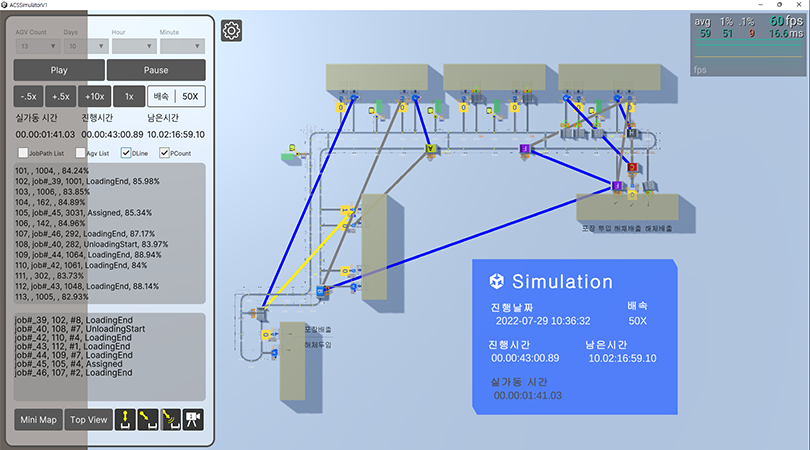Click the camera on tripod icon
The height and width of the screenshot is (450, 810).
(194, 419)
